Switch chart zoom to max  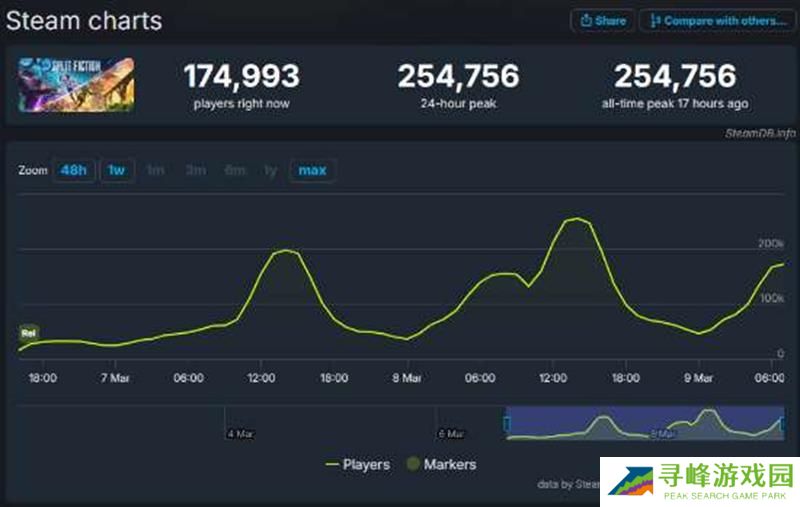point(312,170)
